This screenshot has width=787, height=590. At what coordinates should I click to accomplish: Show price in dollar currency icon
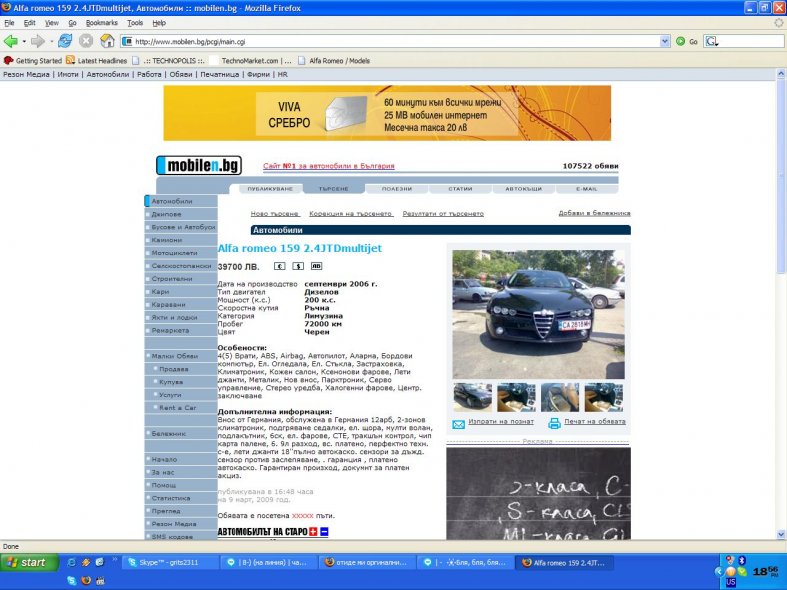[298, 266]
